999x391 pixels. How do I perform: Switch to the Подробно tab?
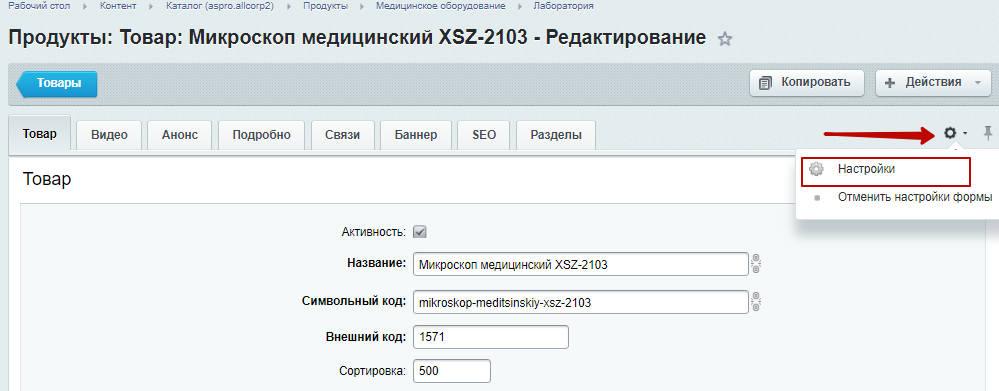point(262,135)
